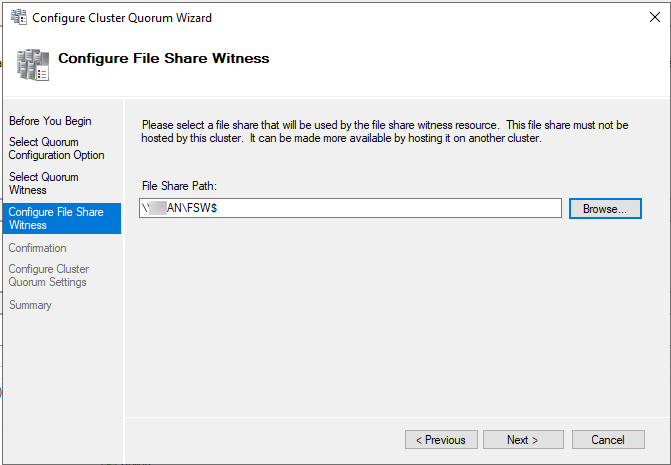Go back with the Previous button
Screen dimensions: 671x465
click(441, 440)
